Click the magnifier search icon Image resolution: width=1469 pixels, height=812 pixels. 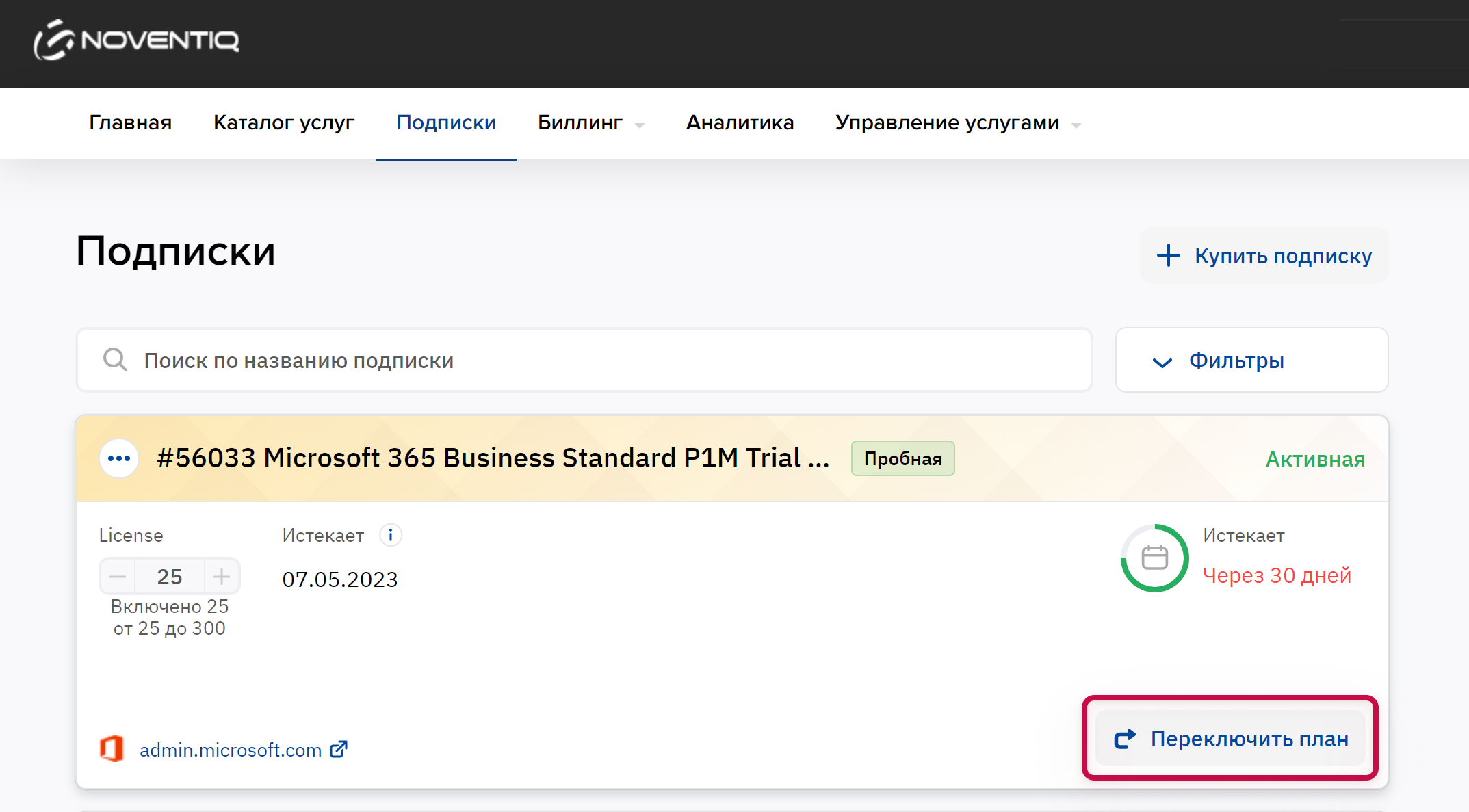[x=115, y=360]
